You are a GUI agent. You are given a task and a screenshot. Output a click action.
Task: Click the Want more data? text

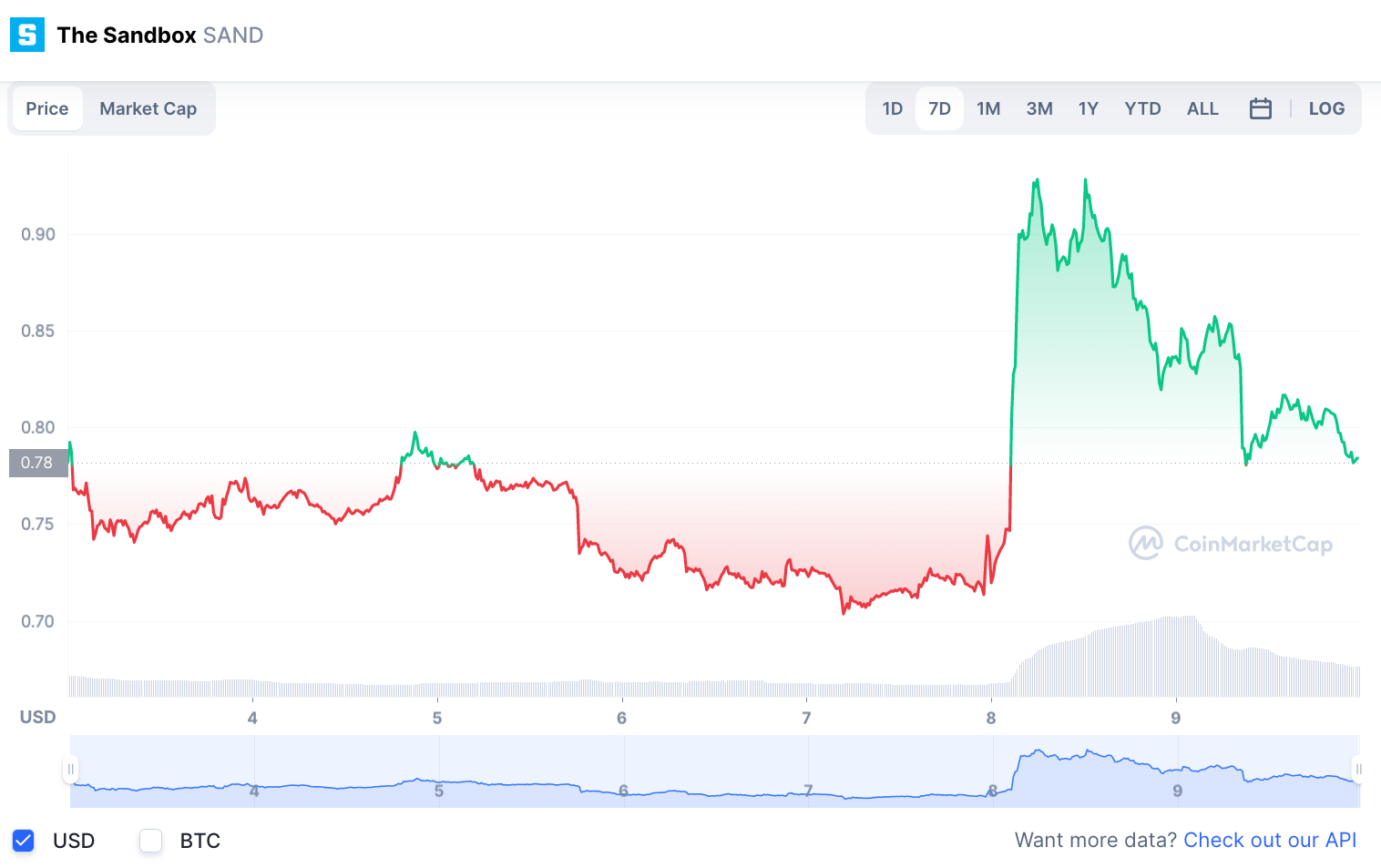1096,840
